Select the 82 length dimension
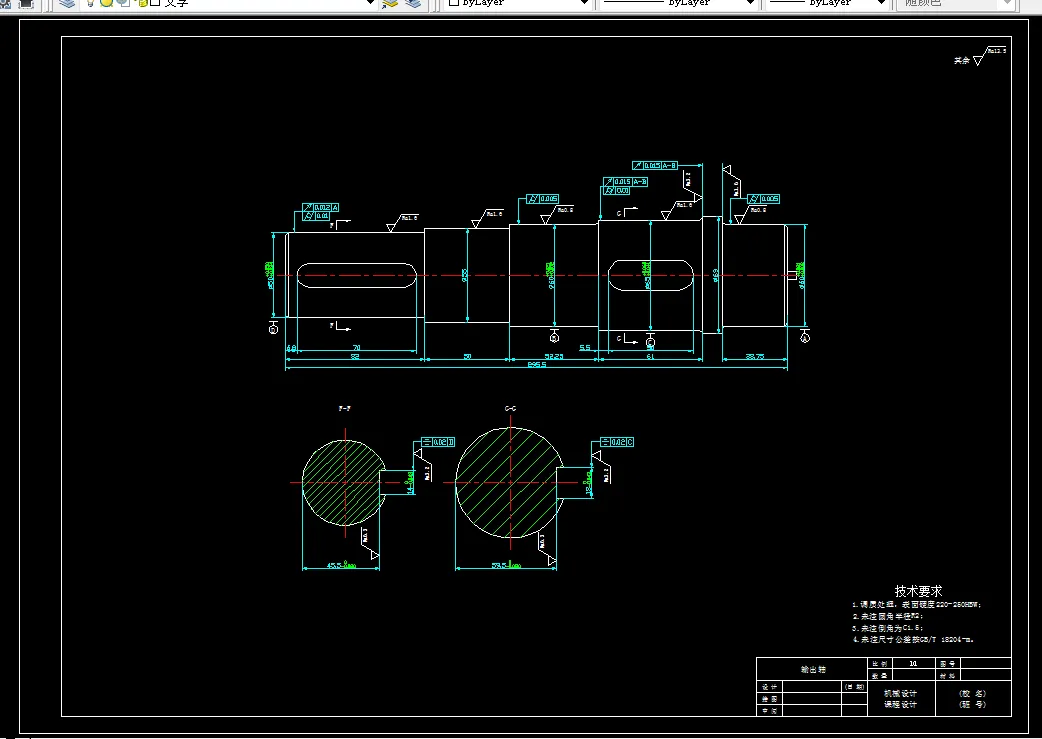Image resolution: width=1042 pixels, height=739 pixels. coord(355,357)
